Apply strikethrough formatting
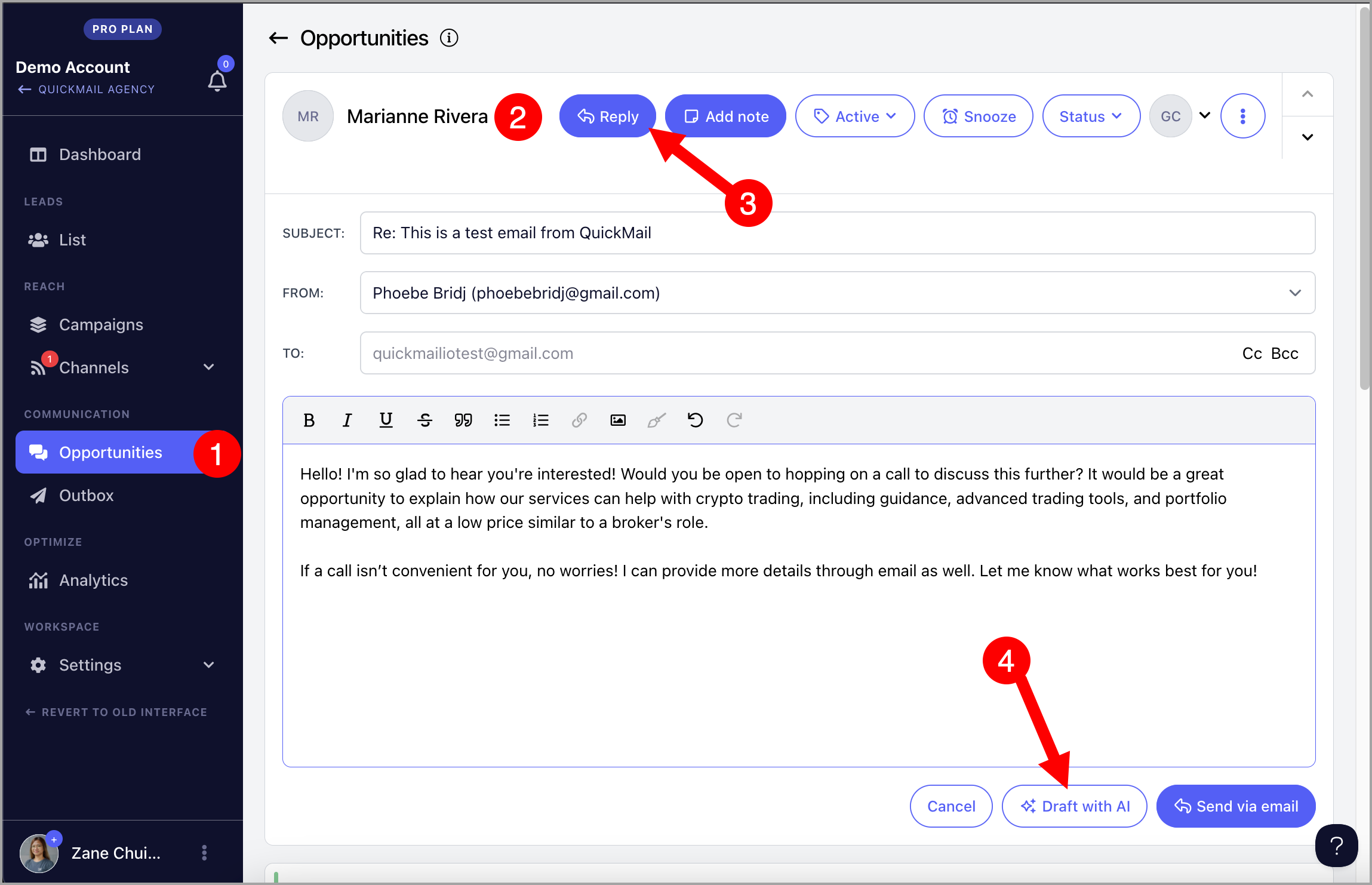This screenshot has height=885, width=1372. tap(424, 420)
